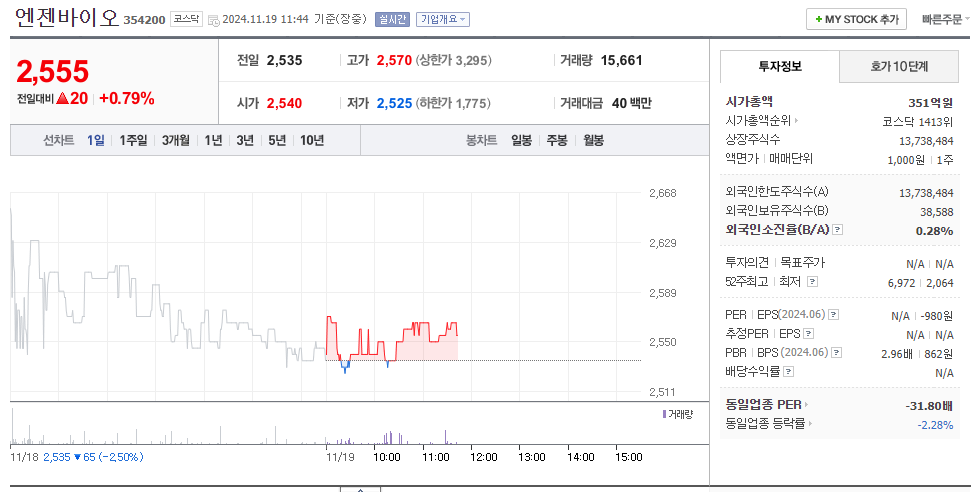The width and height of the screenshot is (977, 492).
Task: Click the 2,668 price axis label
Action: pyautogui.click(x=662, y=193)
